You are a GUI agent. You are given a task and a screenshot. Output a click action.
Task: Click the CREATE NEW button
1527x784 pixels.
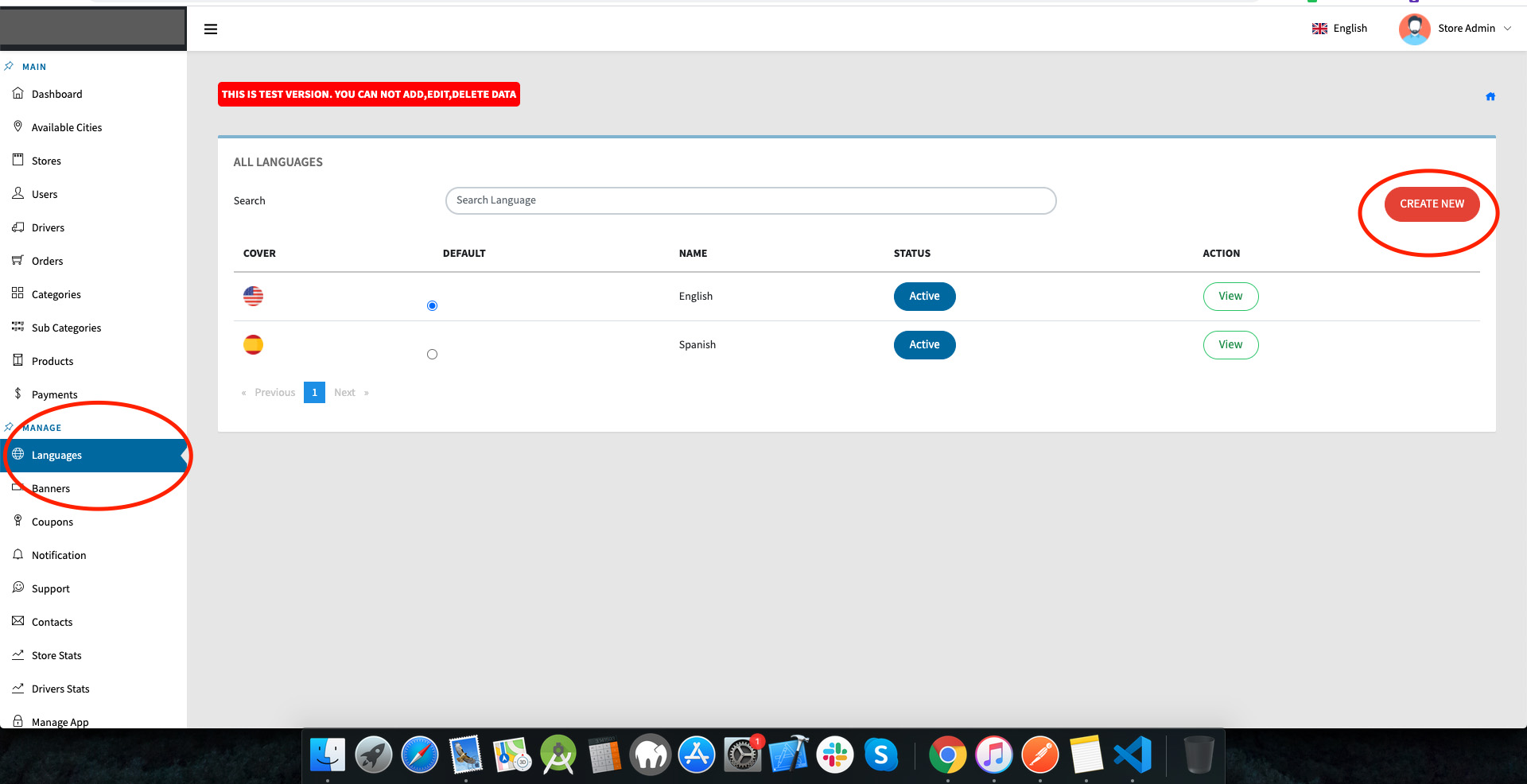pyautogui.click(x=1432, y=204)
